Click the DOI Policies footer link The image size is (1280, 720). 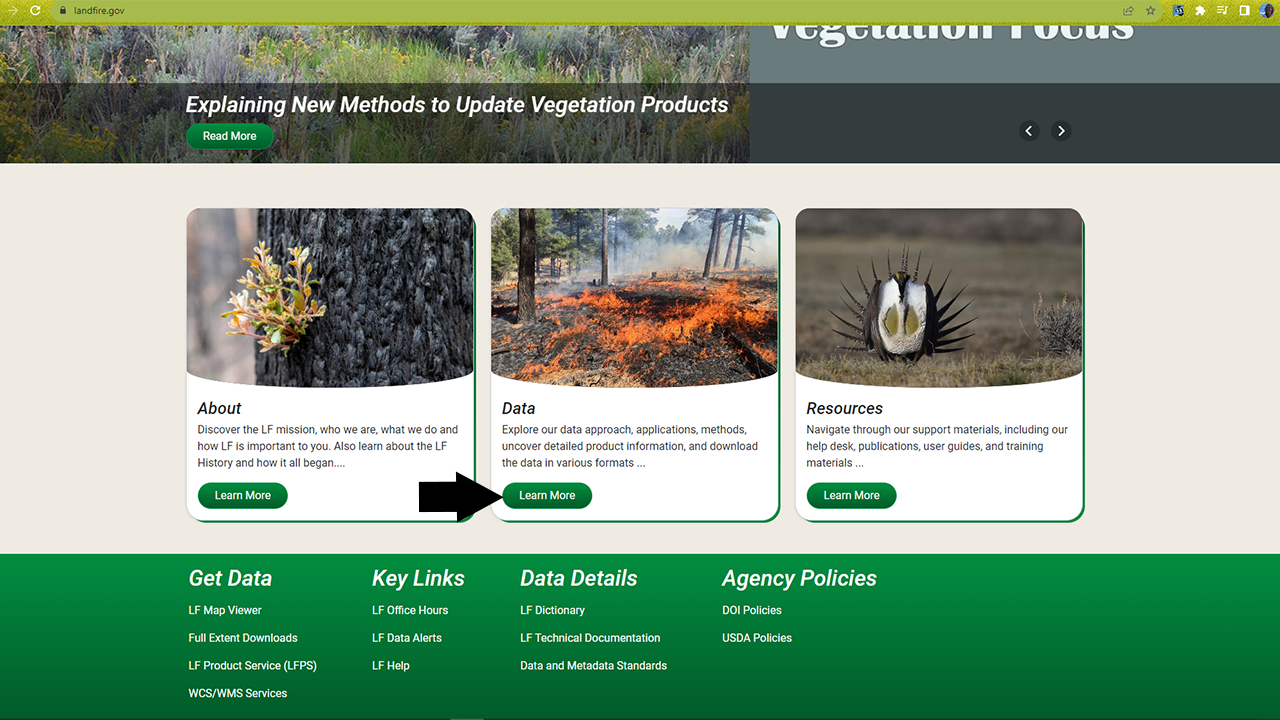(752, 610)
